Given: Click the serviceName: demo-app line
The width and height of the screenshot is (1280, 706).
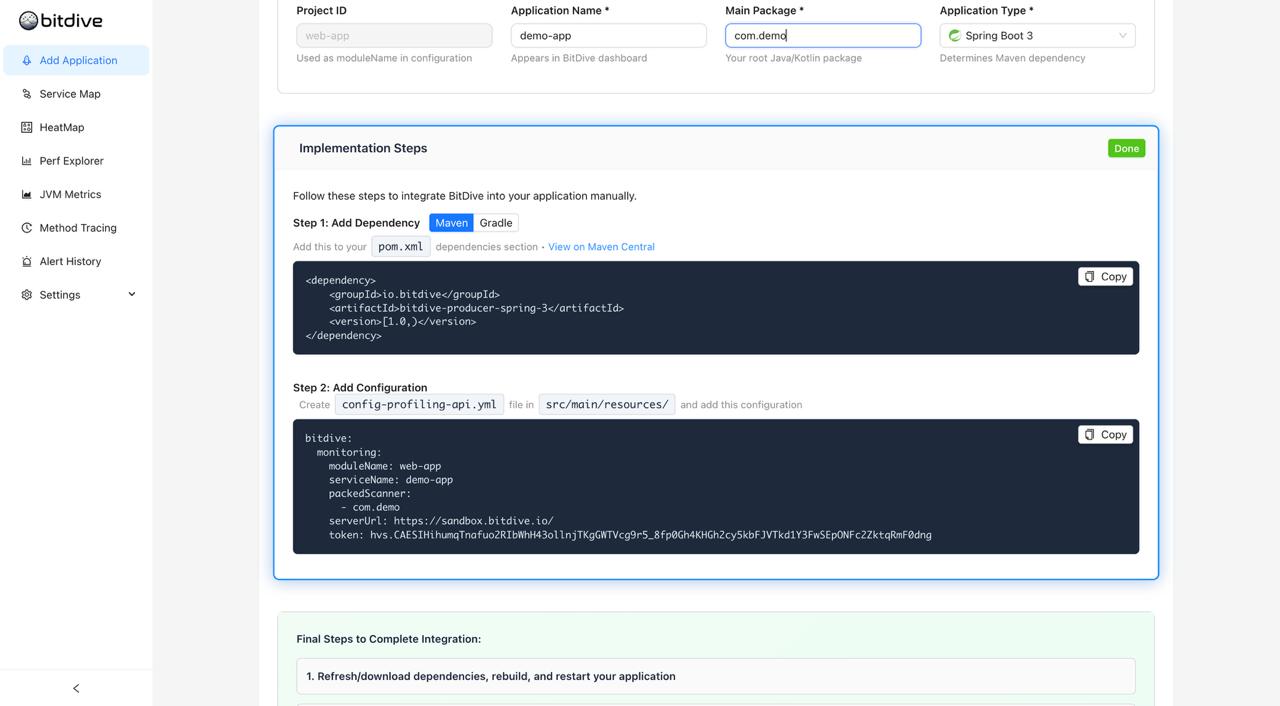Looking at the screenshot, I should (391, 480).
